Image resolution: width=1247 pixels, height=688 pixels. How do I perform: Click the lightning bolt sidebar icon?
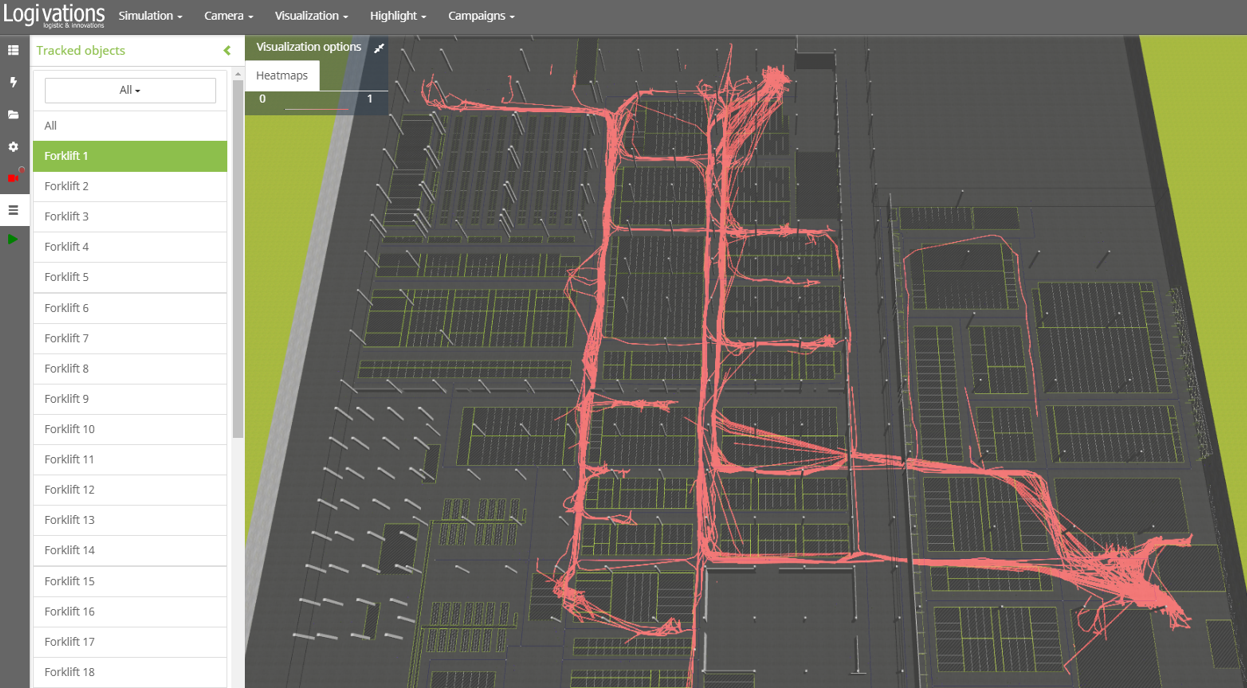tap(13, 82)
